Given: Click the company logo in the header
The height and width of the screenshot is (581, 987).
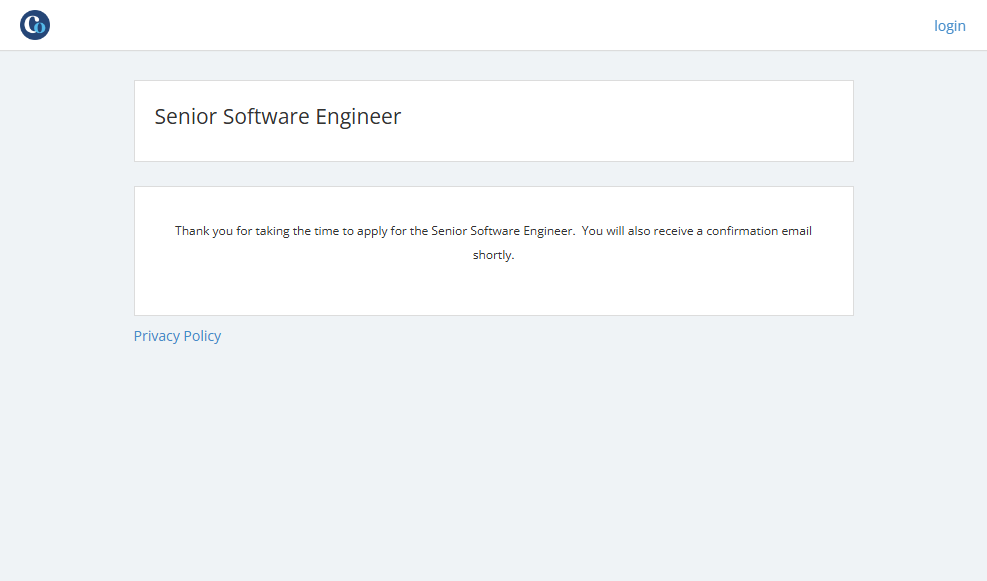Looking at the screenshot, I should tap(35, 25).
